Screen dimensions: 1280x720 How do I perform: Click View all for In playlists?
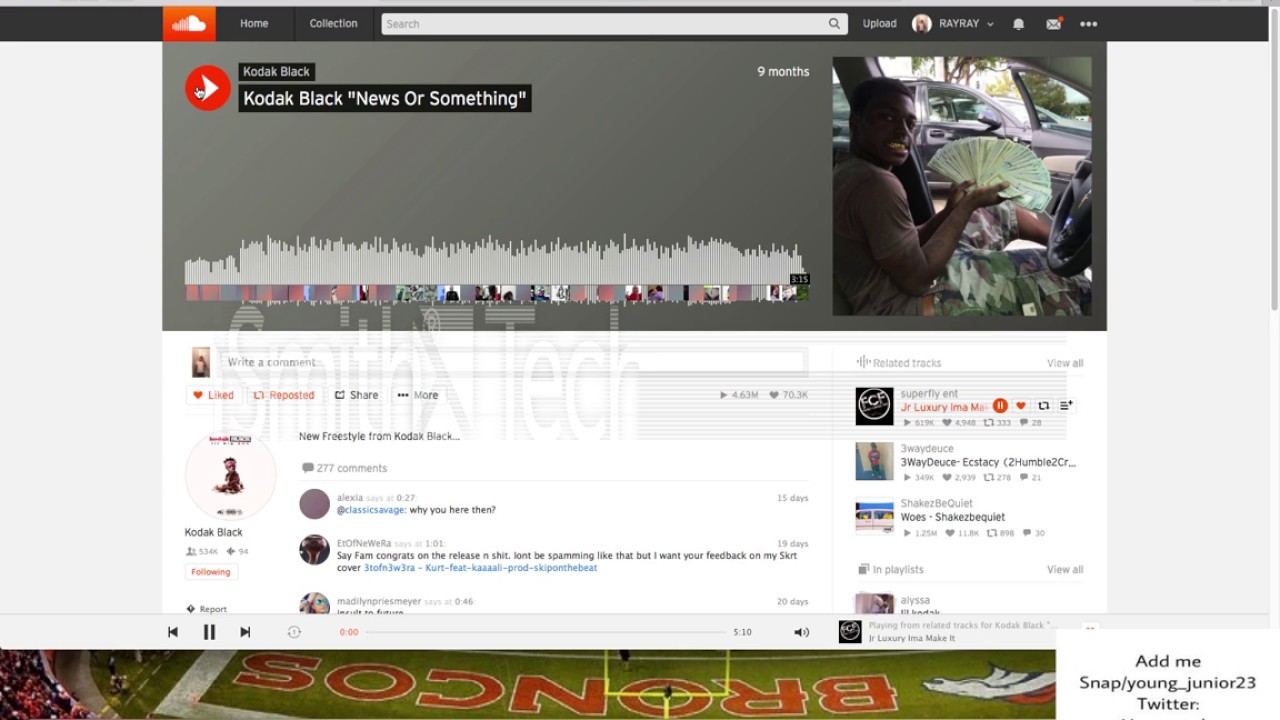pos(1064,569)
